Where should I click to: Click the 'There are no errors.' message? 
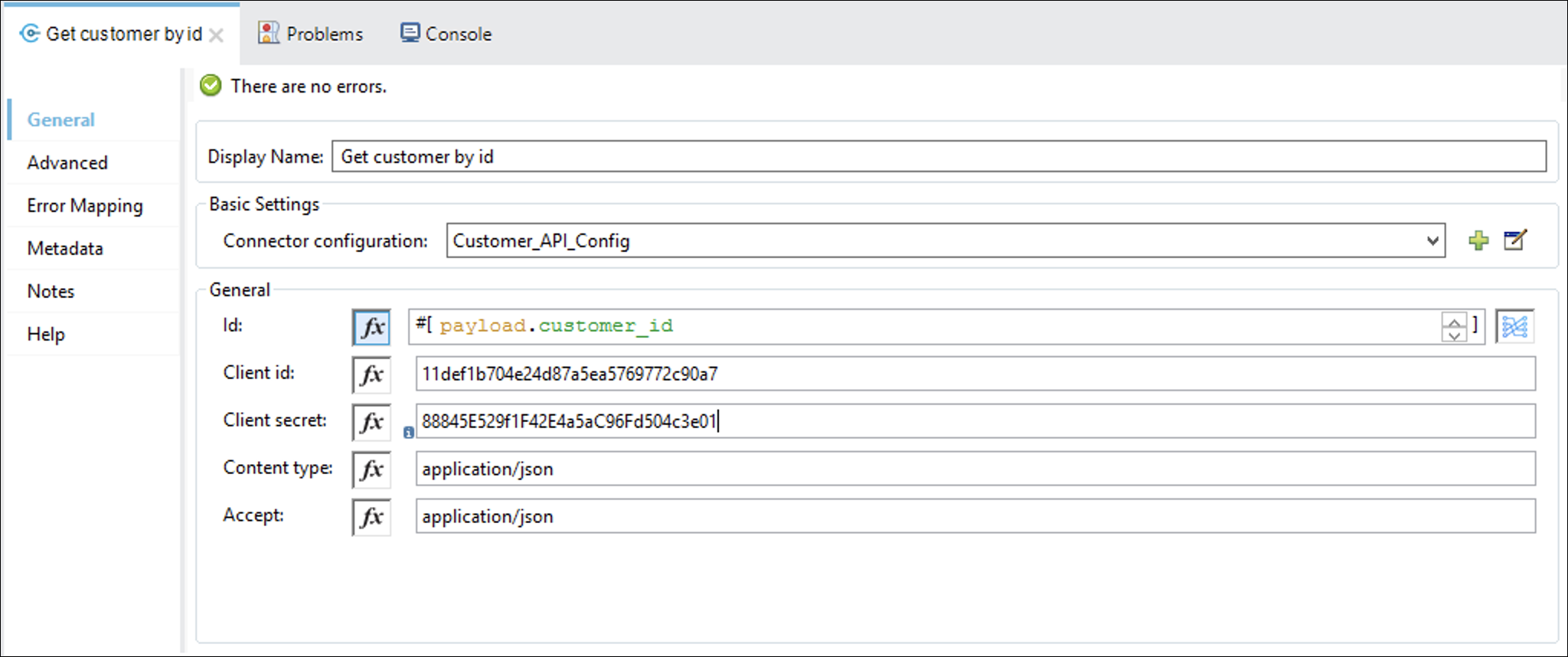(309, 87)
